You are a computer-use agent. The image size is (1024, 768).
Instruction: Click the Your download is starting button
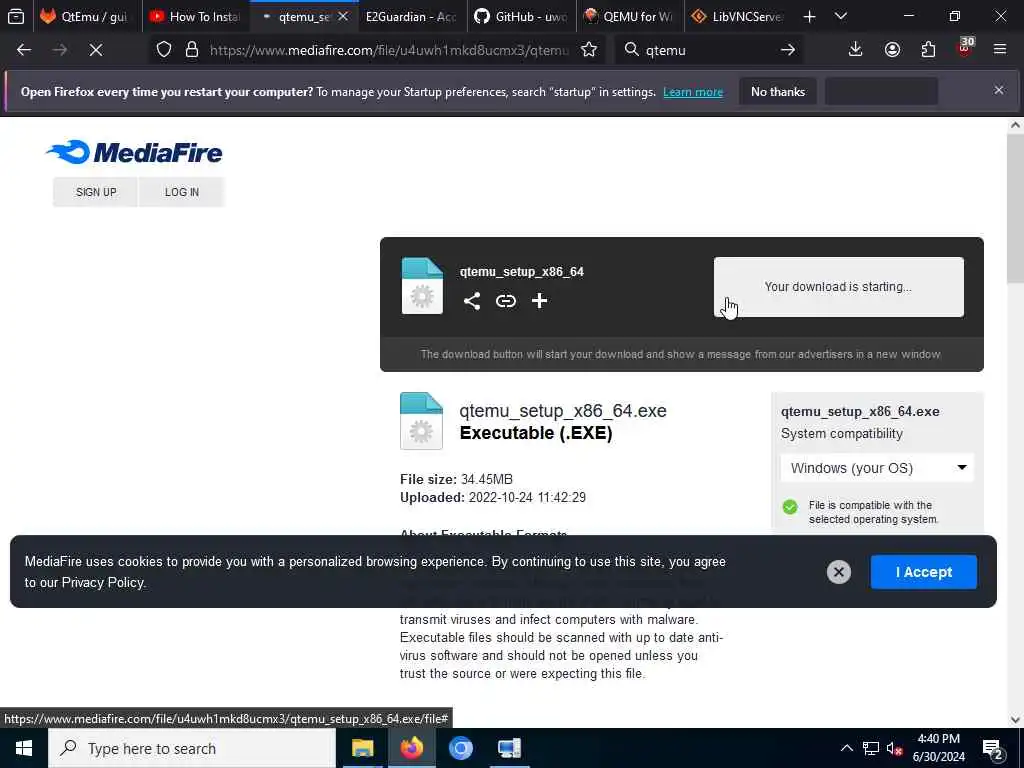pos(839,287)
